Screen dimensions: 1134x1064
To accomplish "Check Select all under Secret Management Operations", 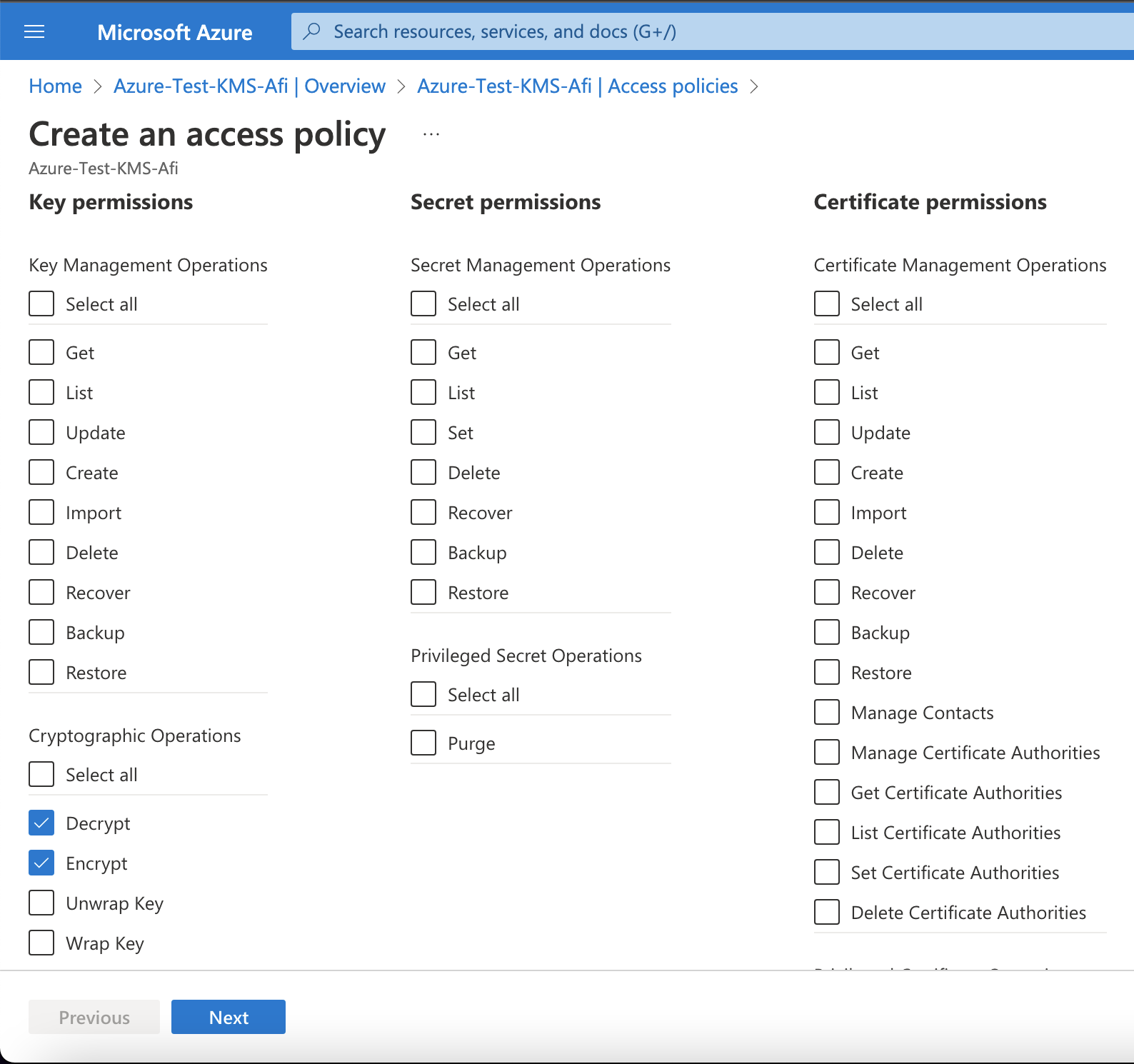I will [x=423, y=303].
